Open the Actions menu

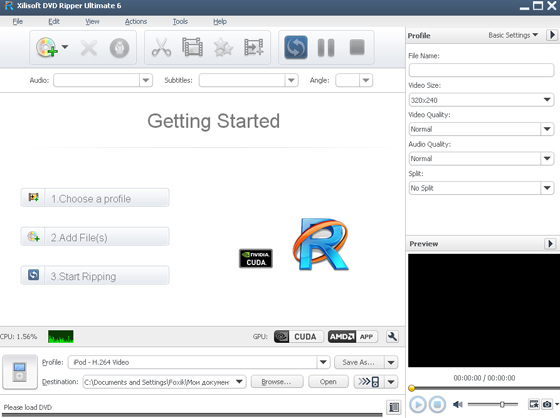pos(136,21)
